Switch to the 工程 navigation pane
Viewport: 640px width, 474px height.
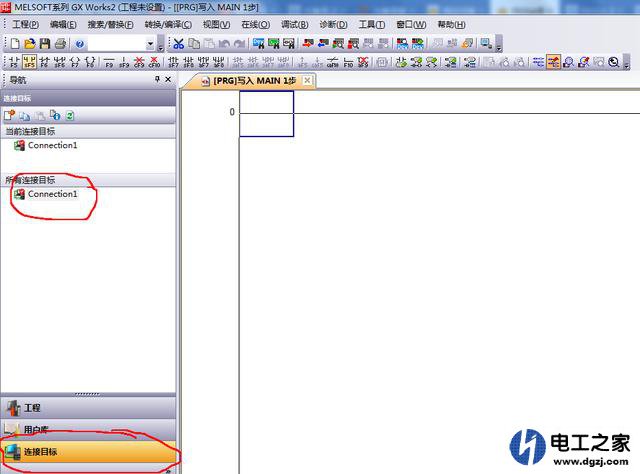(x=88, y=408)
